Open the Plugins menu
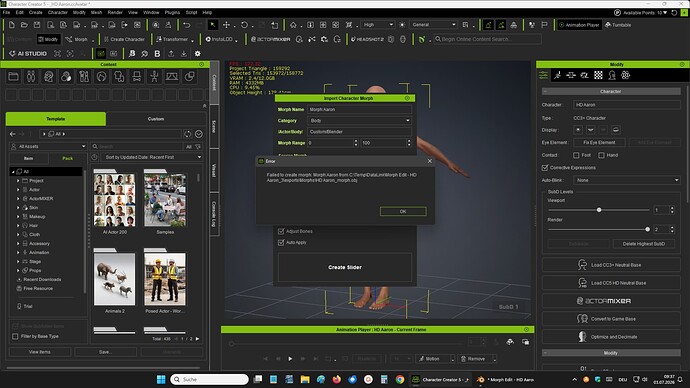This screenshot has height=388, width=690. click(x=172, y=13)
